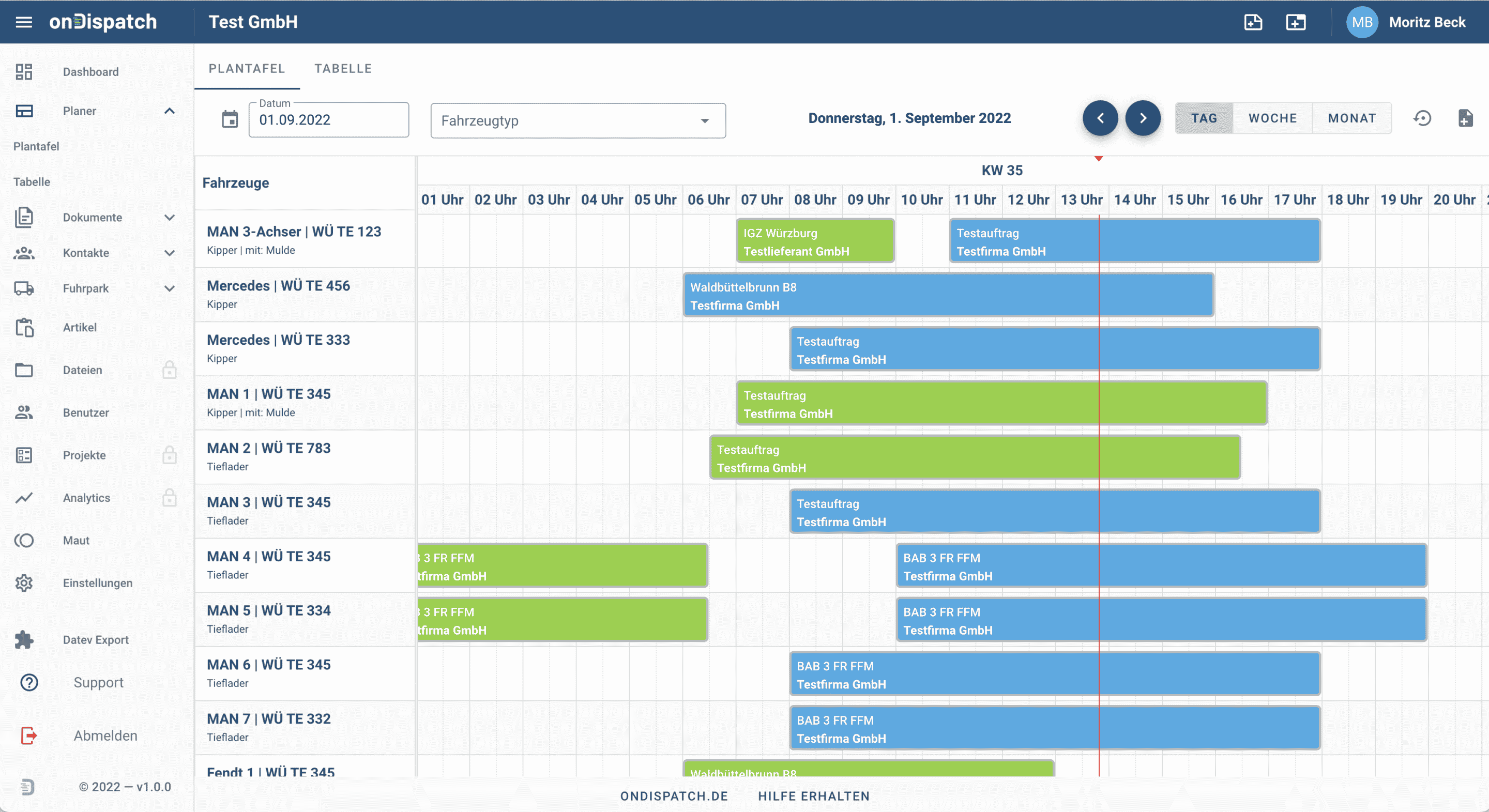Switch view to MONAT
Viewport: 1489px width, 812px height.
(1351, 118)
